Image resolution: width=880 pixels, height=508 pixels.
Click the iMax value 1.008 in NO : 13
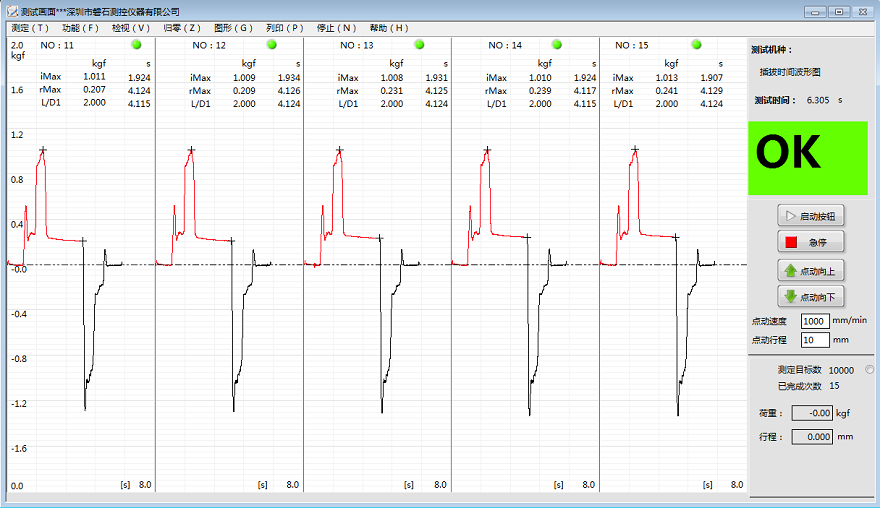click(x=392, y=78)
